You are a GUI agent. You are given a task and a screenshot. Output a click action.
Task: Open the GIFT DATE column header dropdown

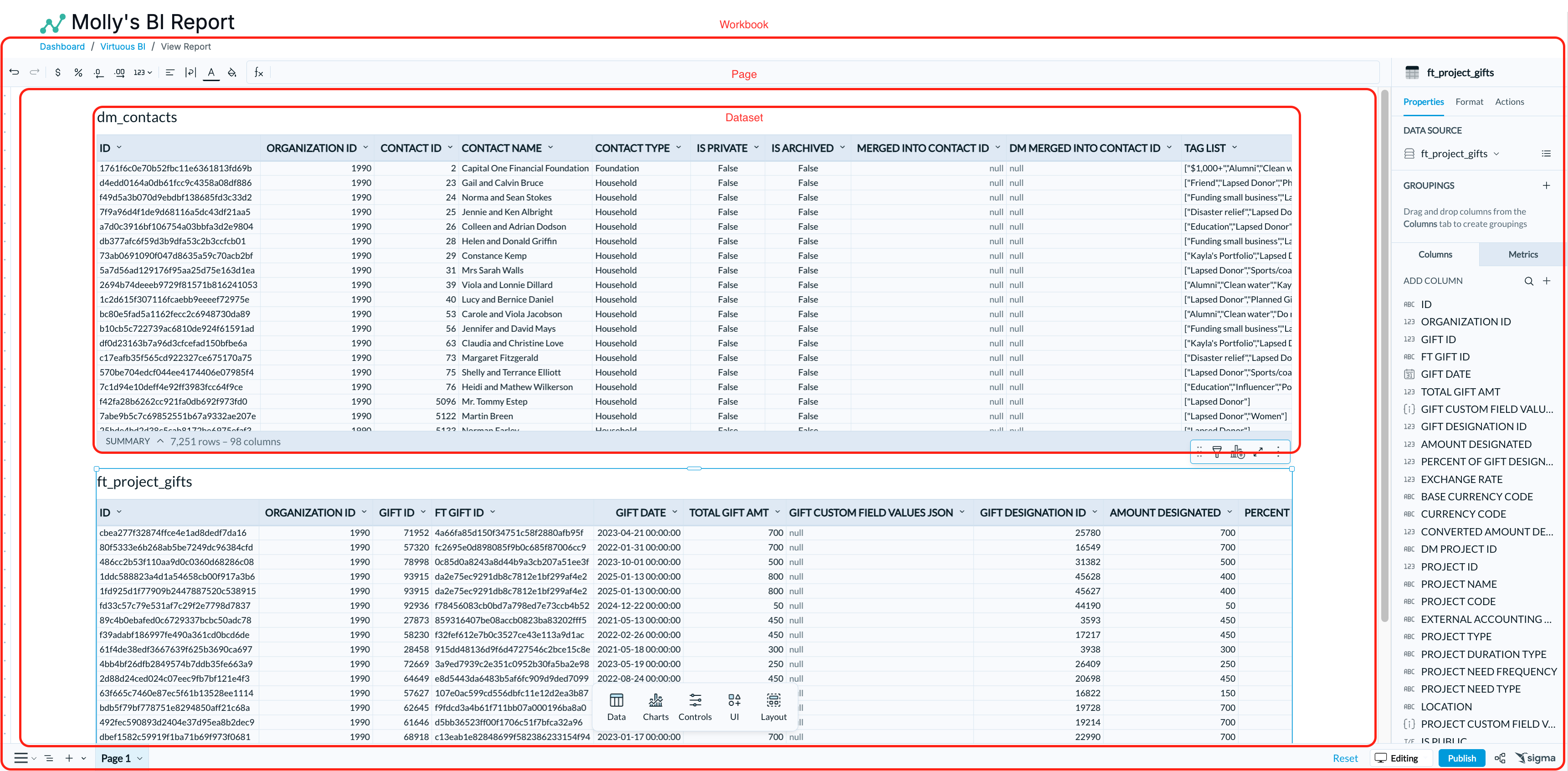[674, 512]
